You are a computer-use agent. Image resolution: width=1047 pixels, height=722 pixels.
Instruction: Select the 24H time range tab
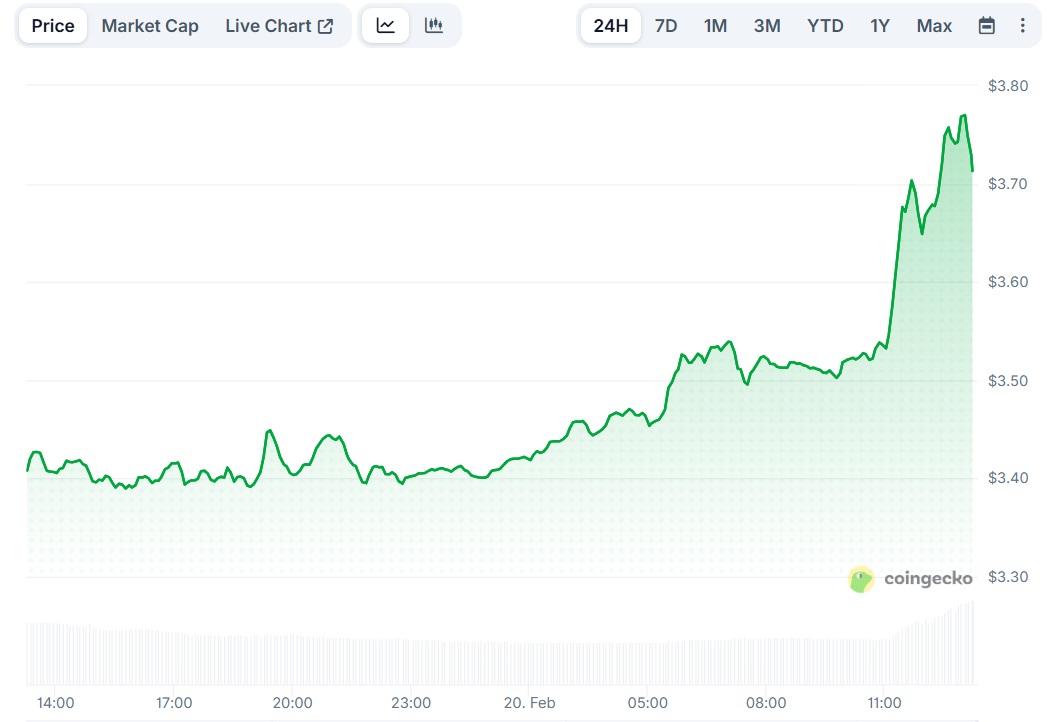point(610,25)
